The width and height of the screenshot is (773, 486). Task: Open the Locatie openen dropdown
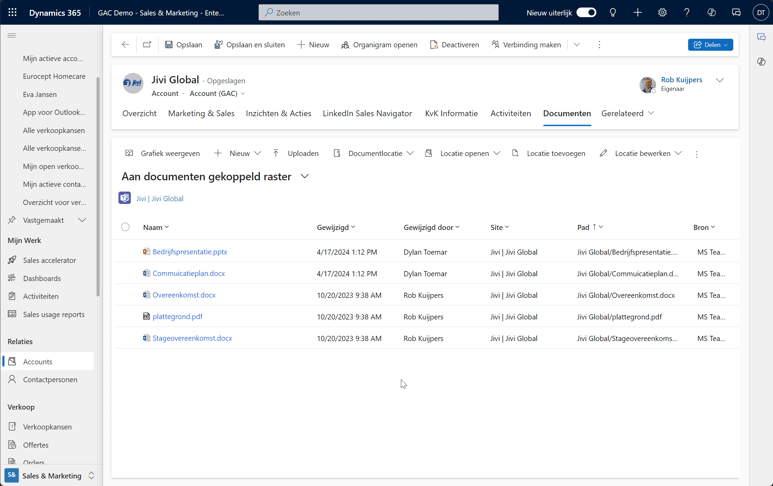click(462, 153)
